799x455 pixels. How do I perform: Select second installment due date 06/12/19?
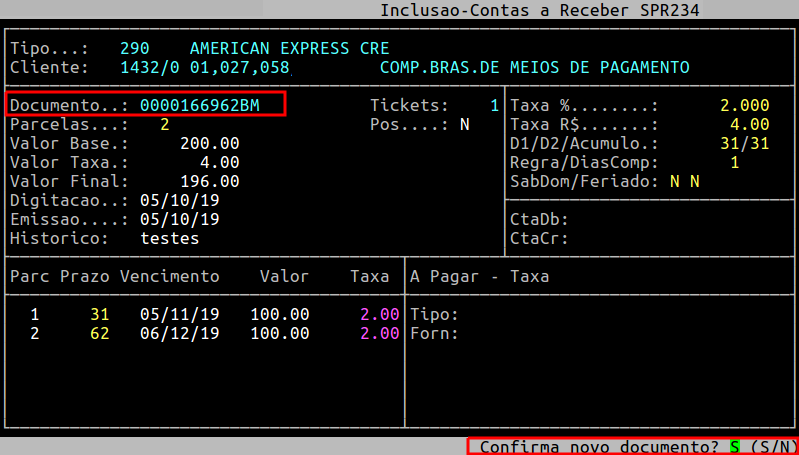(180, 333)
